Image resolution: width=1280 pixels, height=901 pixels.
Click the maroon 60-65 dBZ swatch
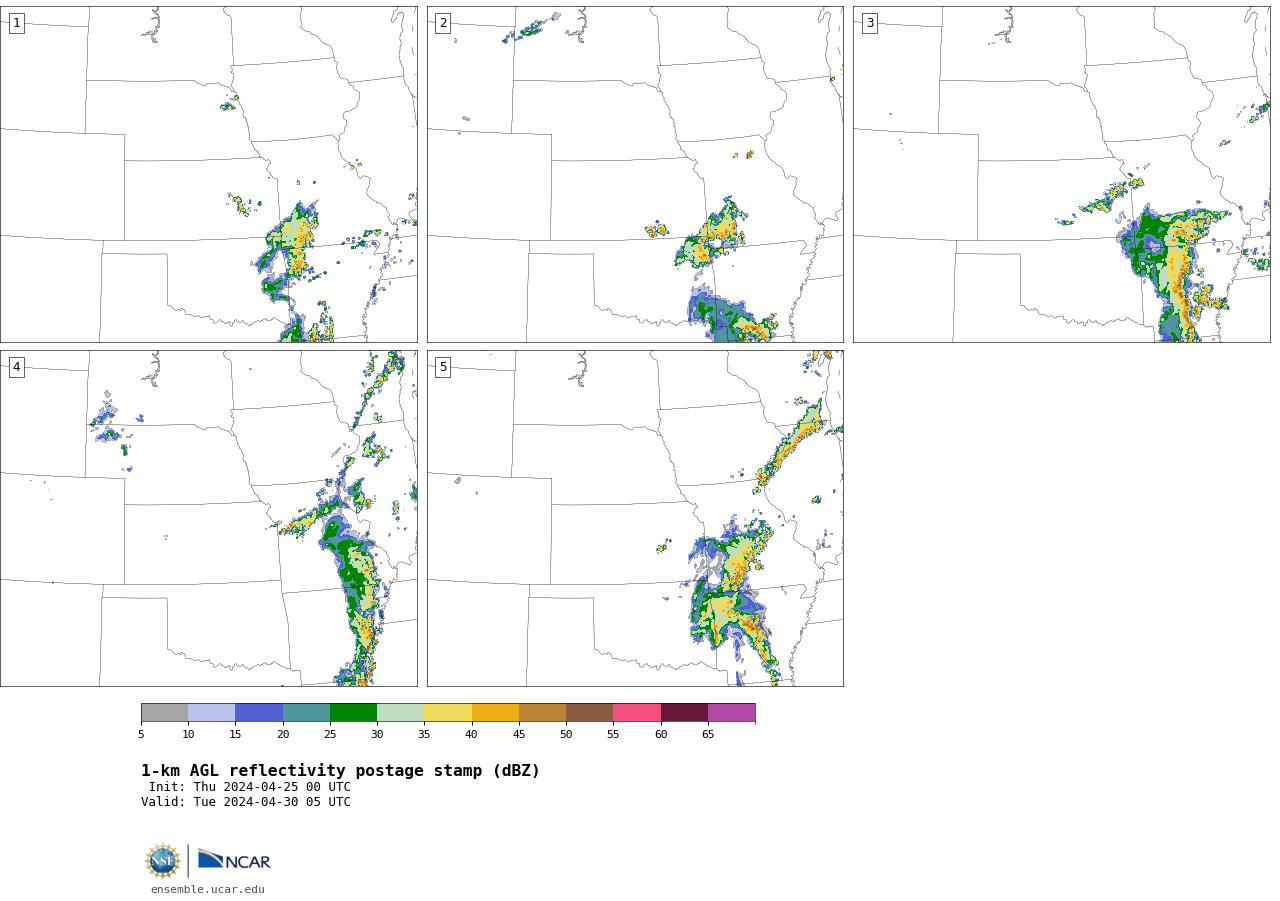point(684,712)
